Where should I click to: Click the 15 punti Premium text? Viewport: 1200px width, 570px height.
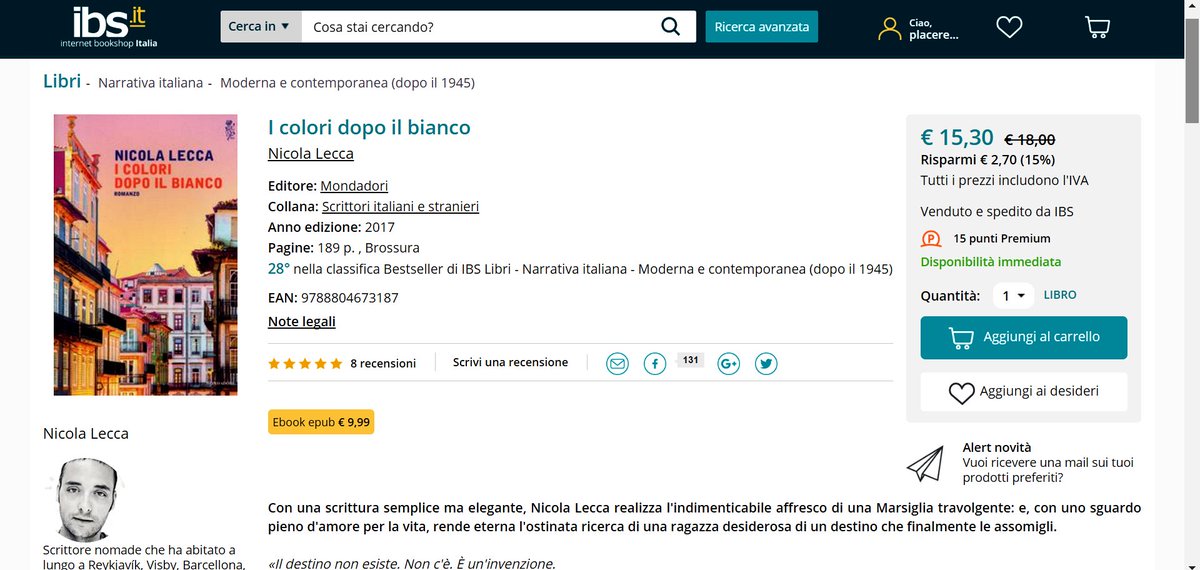point(1002,239)
